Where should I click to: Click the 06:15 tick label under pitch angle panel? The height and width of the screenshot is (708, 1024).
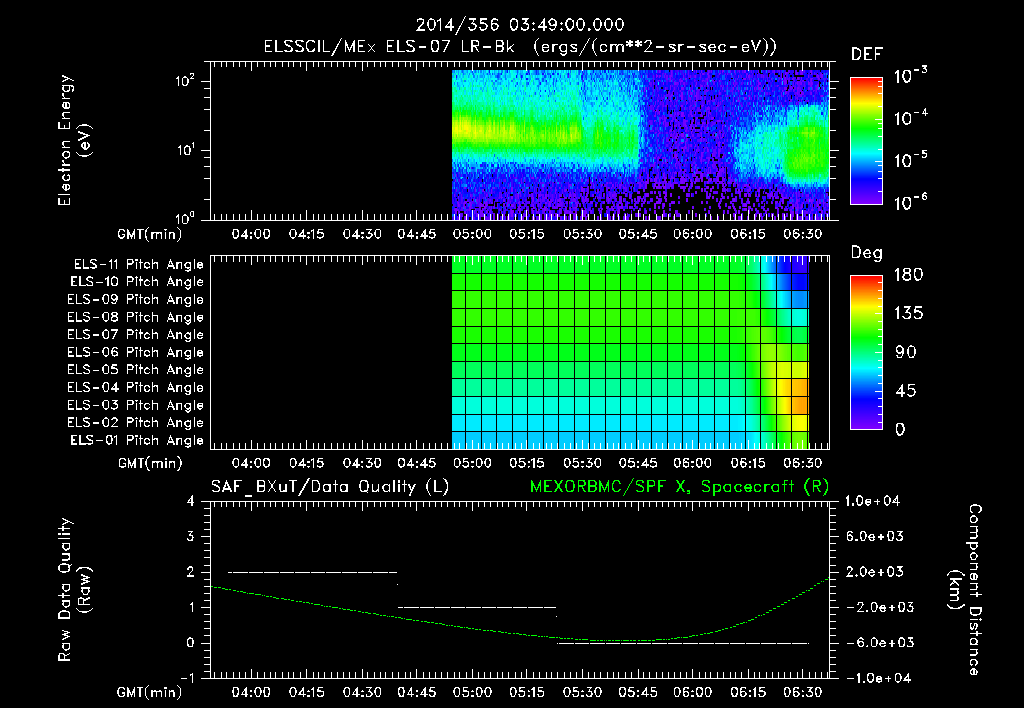[x=748, y=463]
